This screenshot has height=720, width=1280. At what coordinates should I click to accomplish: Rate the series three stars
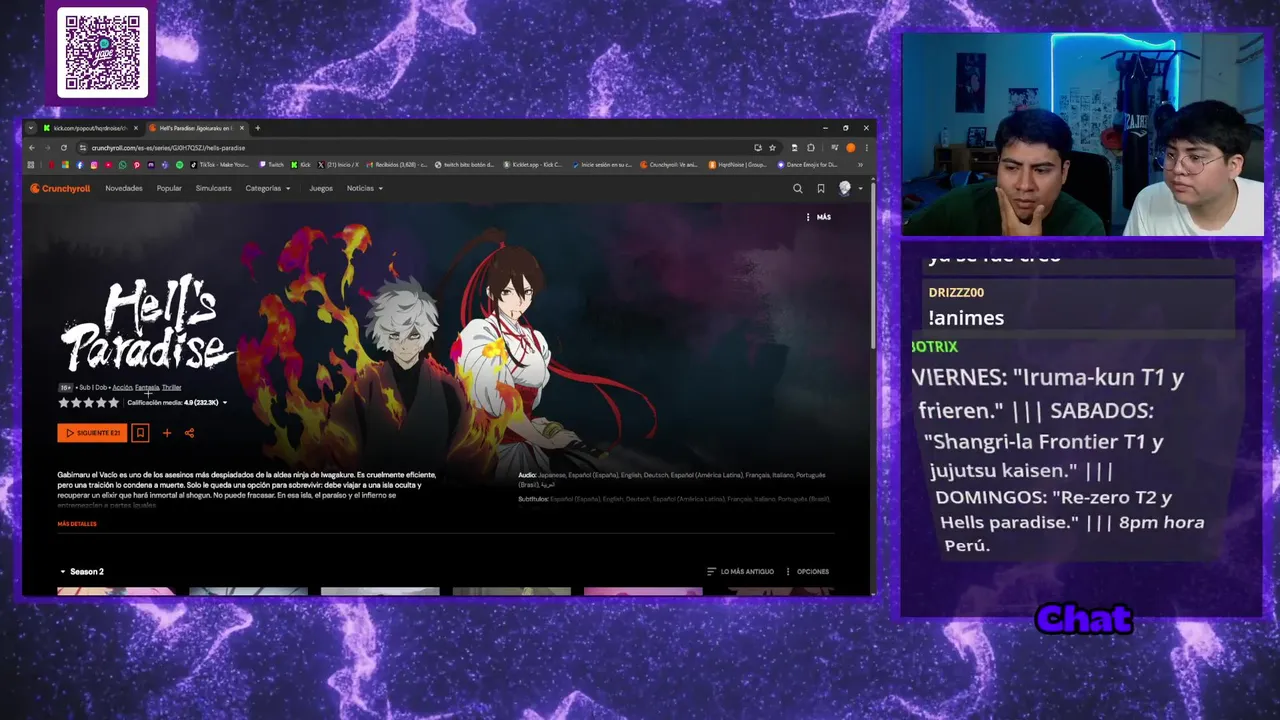88,403
